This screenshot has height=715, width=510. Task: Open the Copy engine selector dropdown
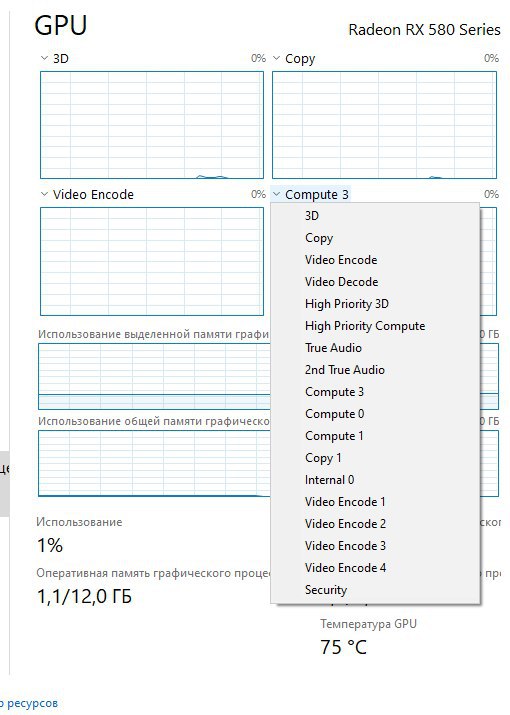294,58
